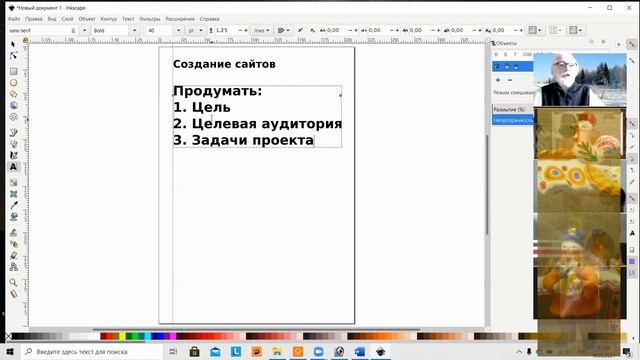Open the text alignment dropdown

(284, 31)
